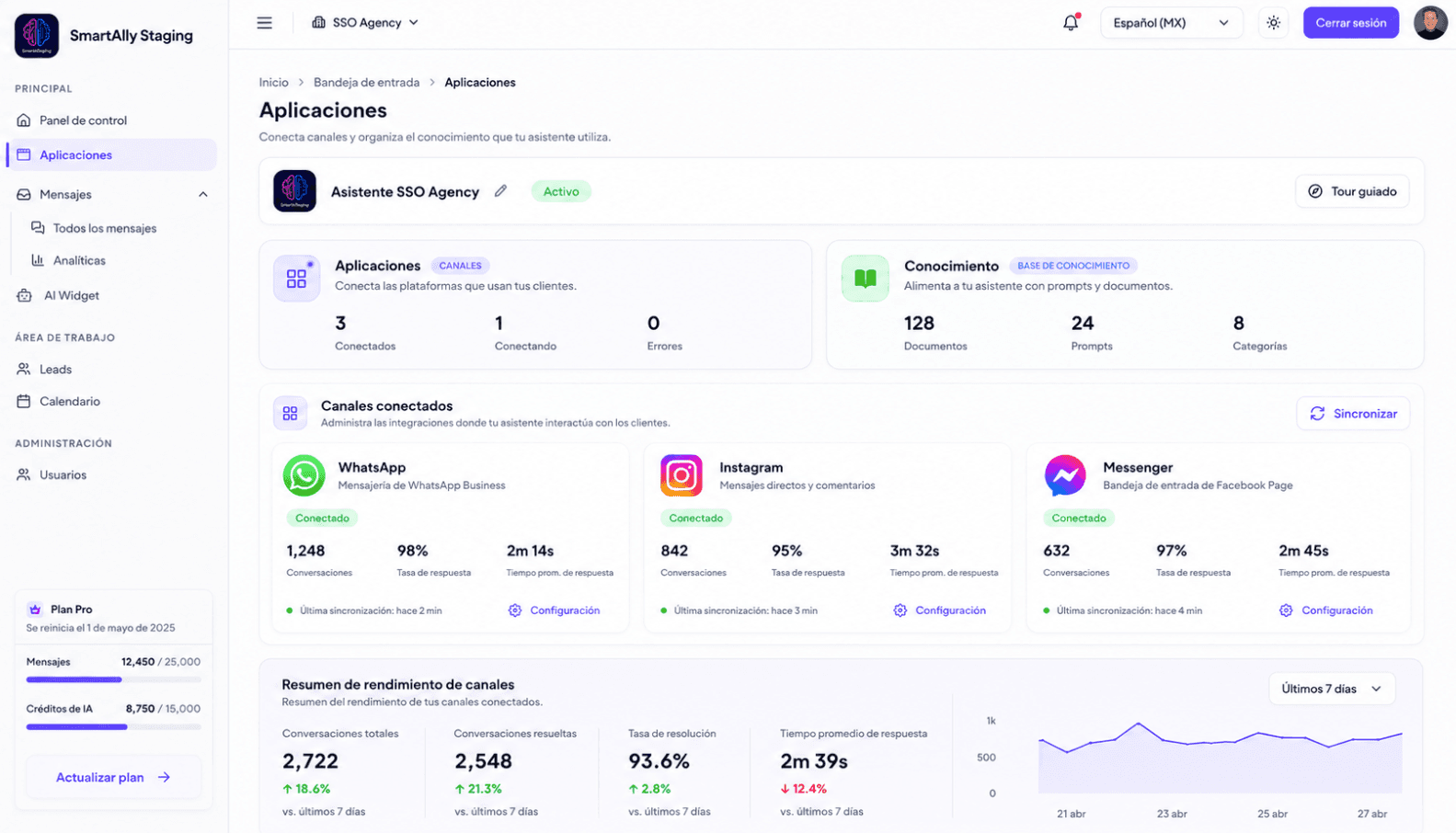Screen dimensions: 1456x833
Task: Start the Tour guiado
Action: [1352, 191]
